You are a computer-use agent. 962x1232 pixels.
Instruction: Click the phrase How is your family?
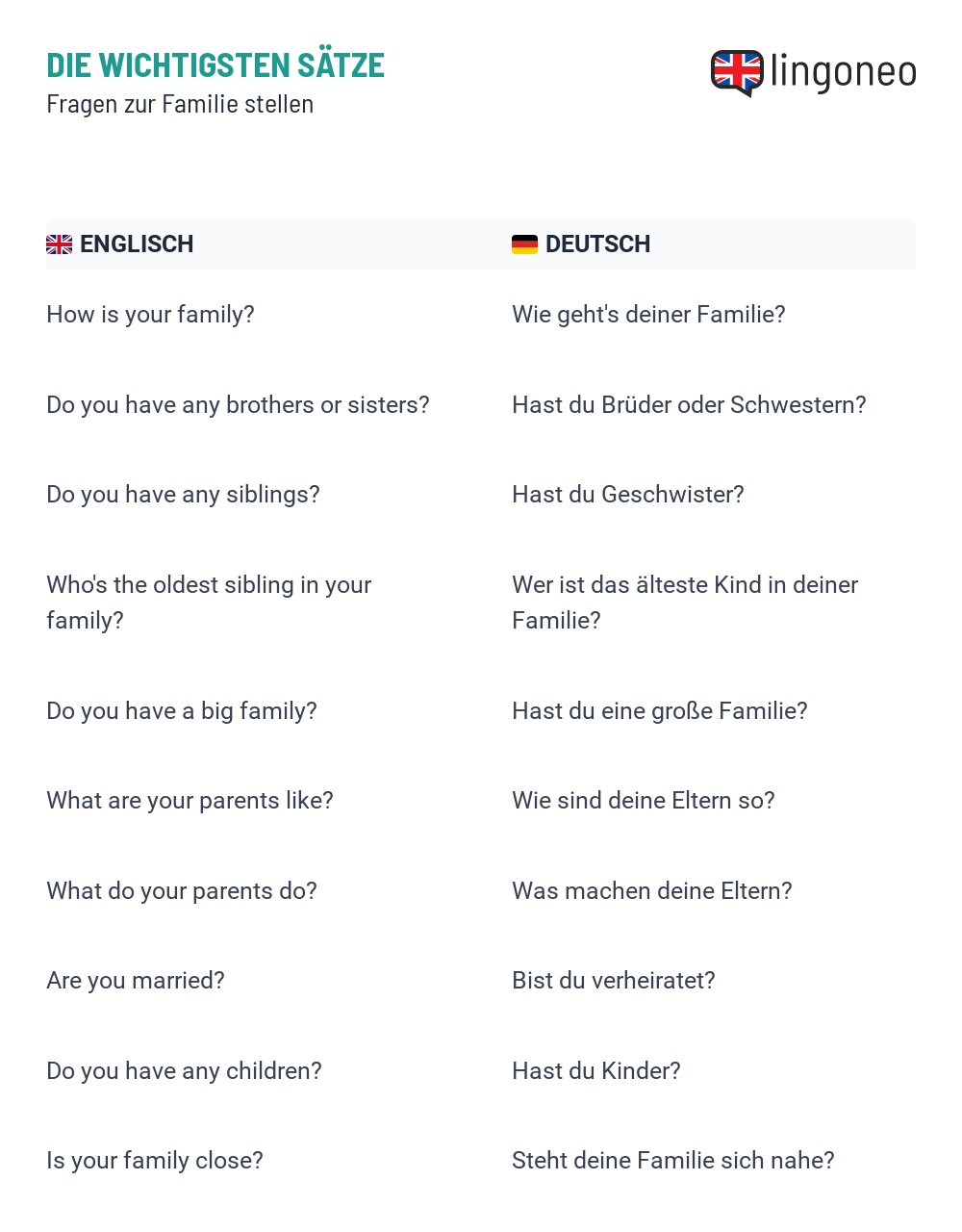(x=151, y=315)
